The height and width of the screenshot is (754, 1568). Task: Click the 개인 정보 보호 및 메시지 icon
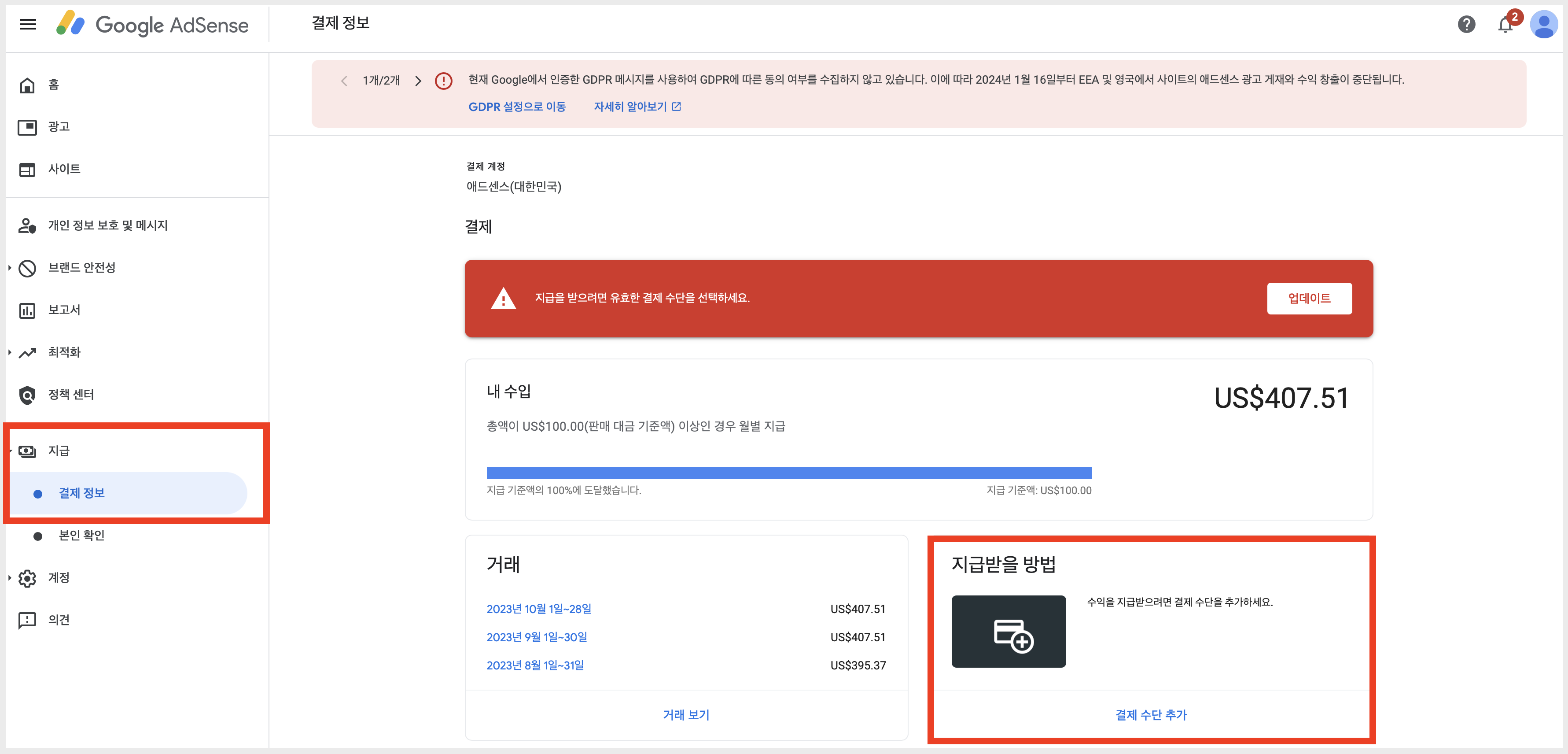pos(27,226)
